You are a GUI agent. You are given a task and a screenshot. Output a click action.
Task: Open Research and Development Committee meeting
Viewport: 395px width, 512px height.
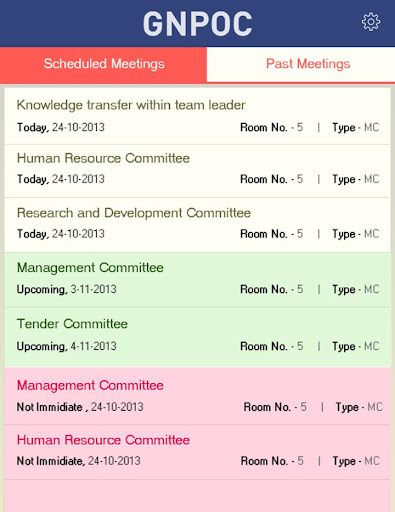tap(197, 225)
